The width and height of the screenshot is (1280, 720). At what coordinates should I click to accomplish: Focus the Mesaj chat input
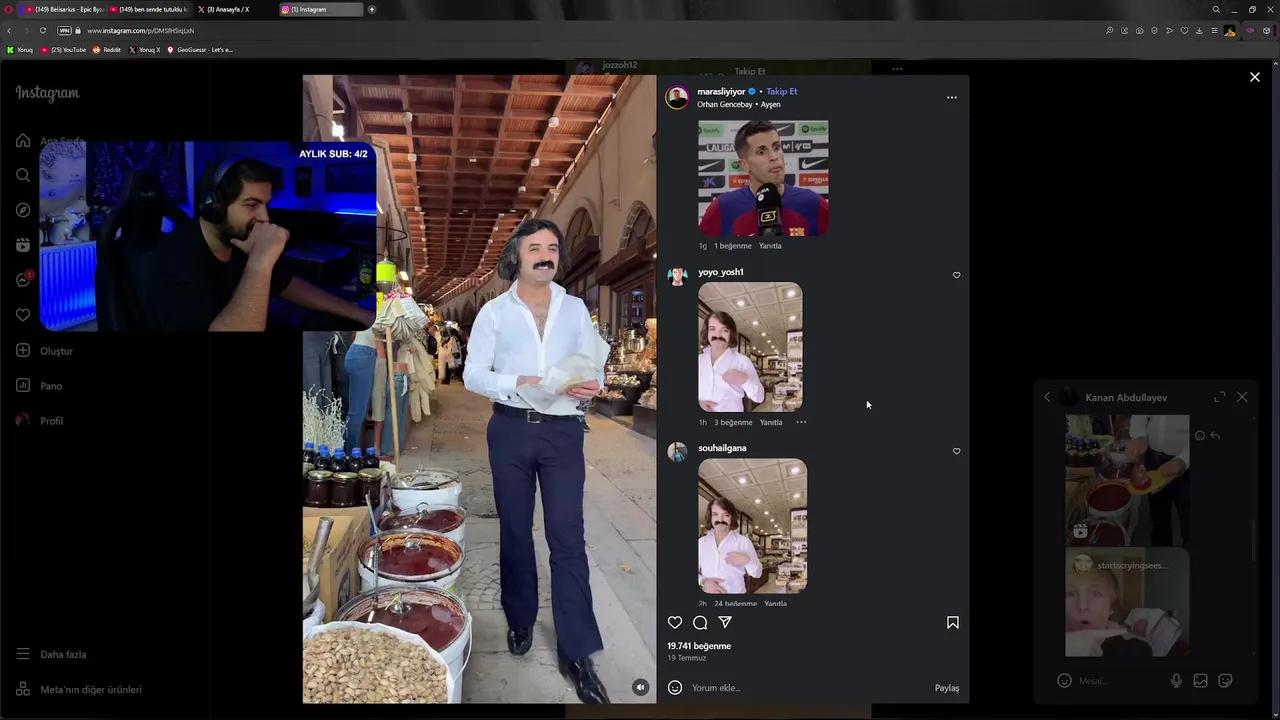pos(1120,681)
